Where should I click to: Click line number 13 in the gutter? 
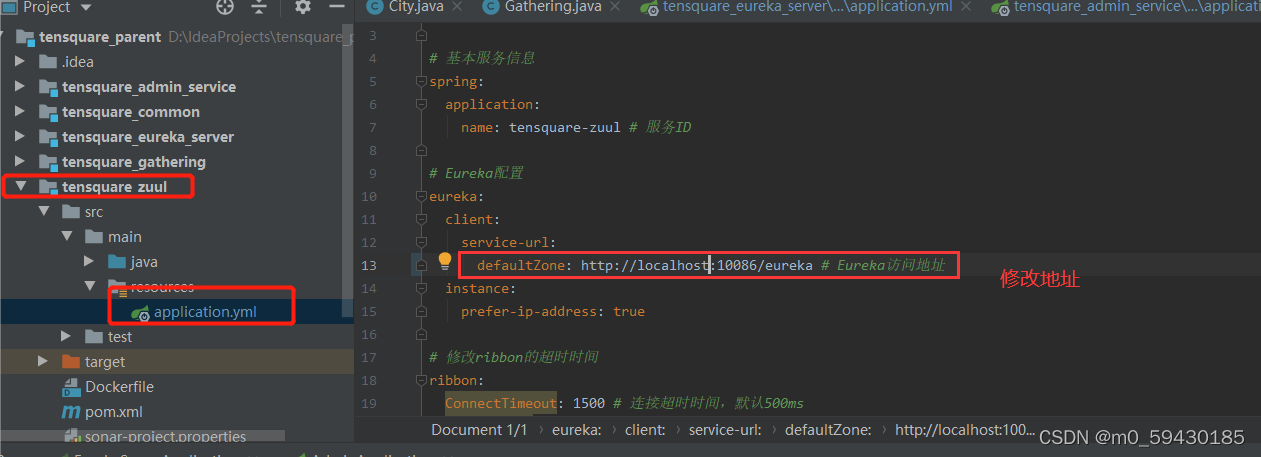coord(369,265)
